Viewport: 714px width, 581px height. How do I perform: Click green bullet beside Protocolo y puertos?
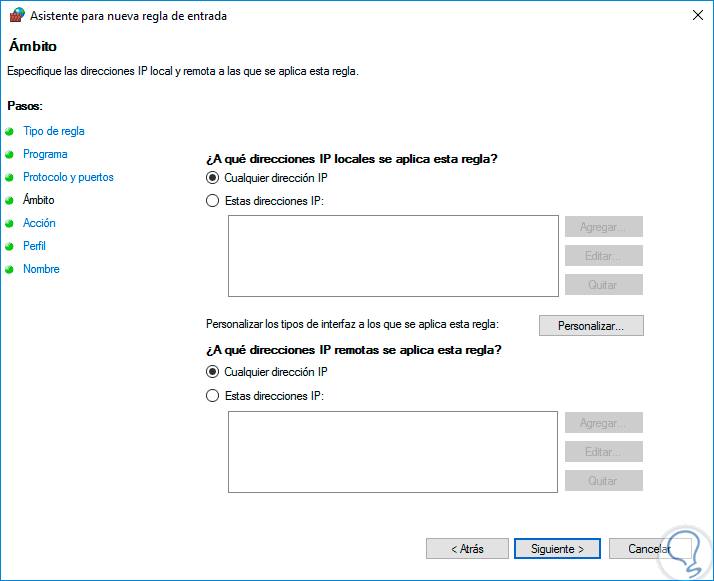pyautogui.click(x=10, y=177)
